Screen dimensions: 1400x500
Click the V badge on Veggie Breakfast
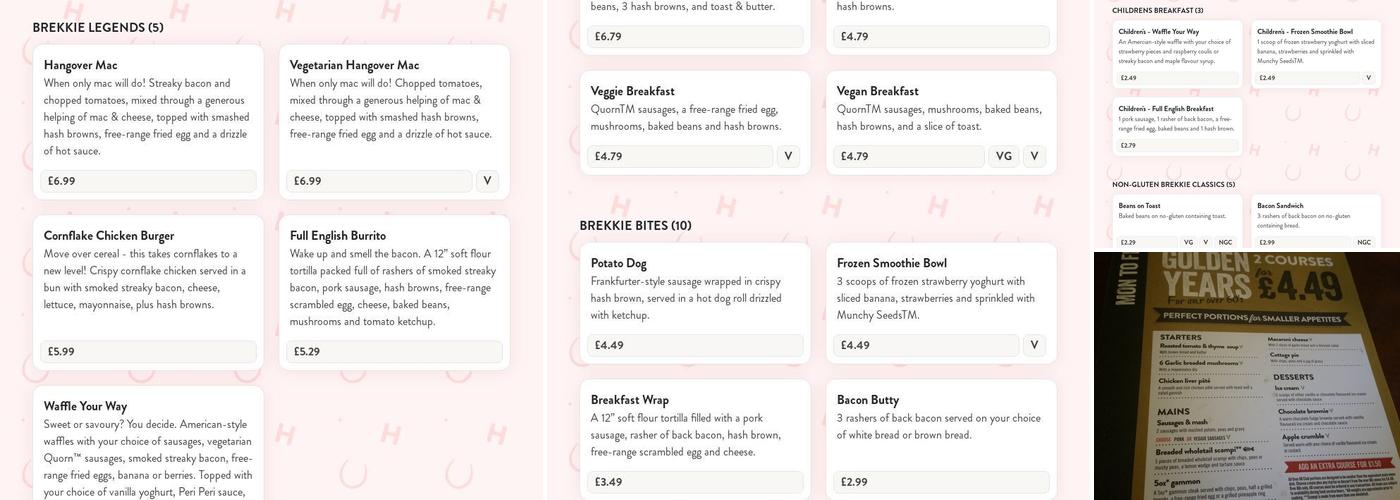pyautogui.click(x=788, y=156)
